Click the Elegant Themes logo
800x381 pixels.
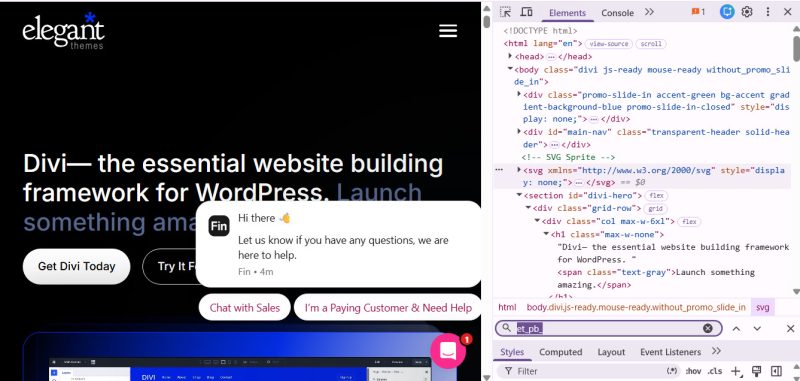(64, 31)
